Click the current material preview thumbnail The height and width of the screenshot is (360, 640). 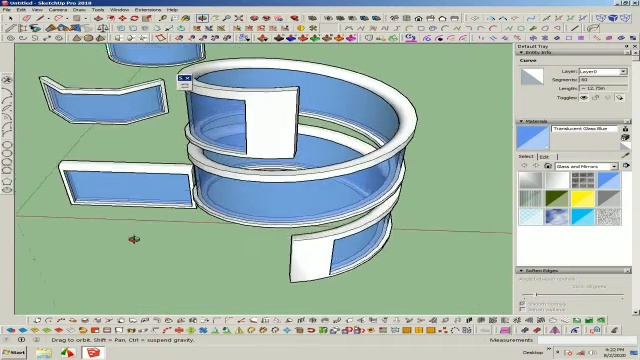(533, 138)
